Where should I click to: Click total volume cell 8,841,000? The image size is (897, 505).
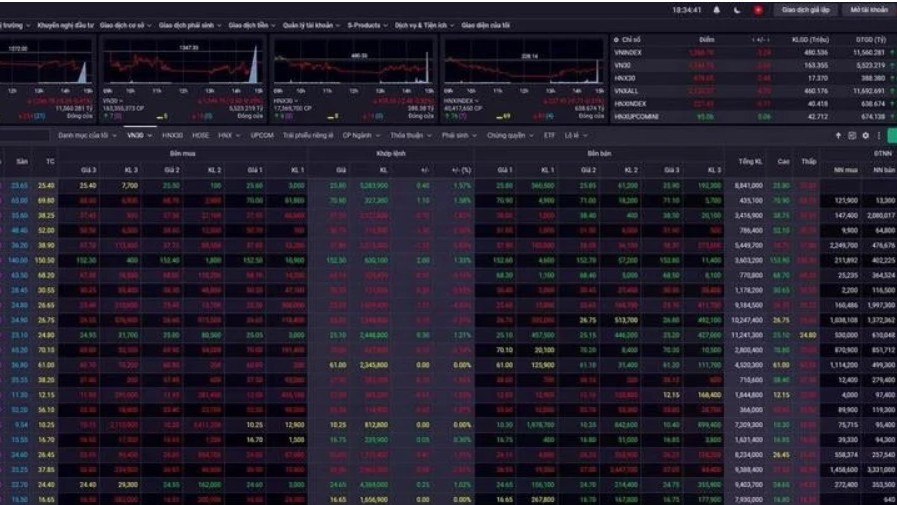[x=748, y=186]
